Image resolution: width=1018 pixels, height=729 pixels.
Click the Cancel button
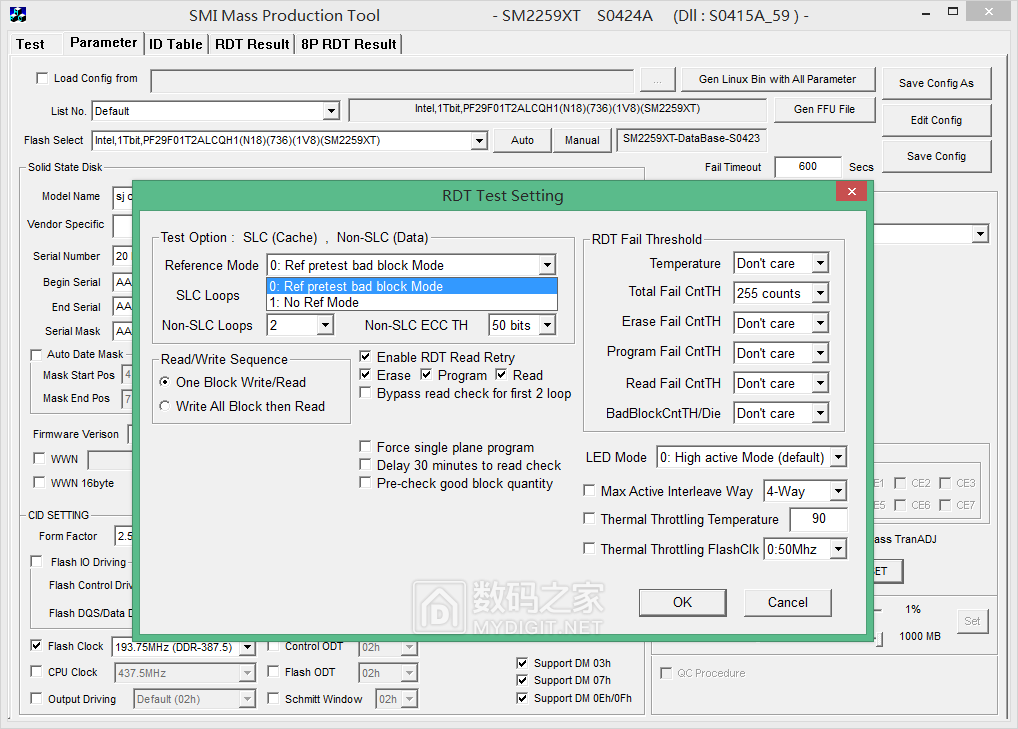(x=787, y=602)
